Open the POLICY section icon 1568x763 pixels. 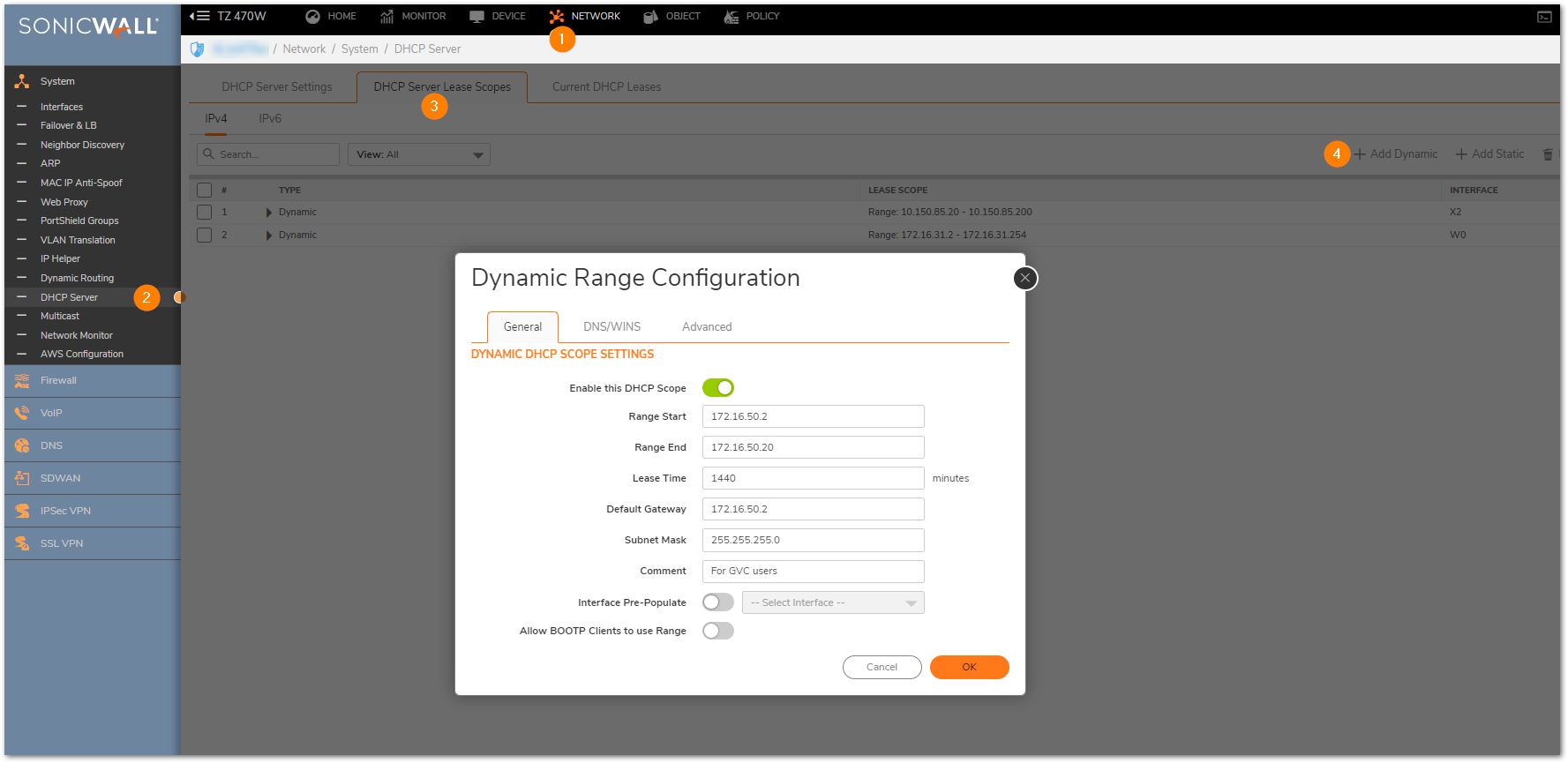tap(731, 17)
